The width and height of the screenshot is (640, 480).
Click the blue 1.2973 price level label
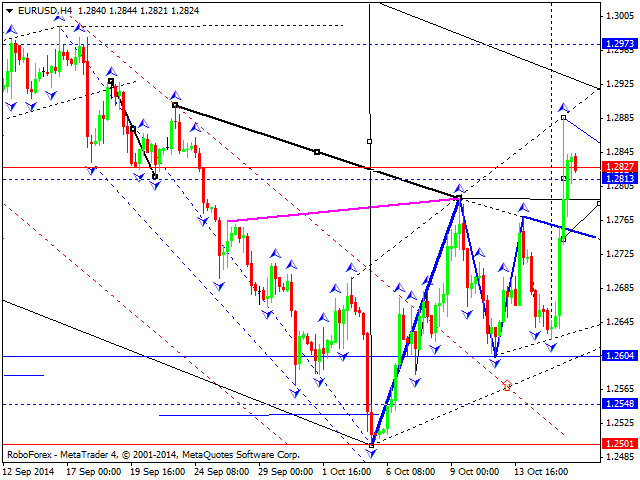tap(619, 44)
